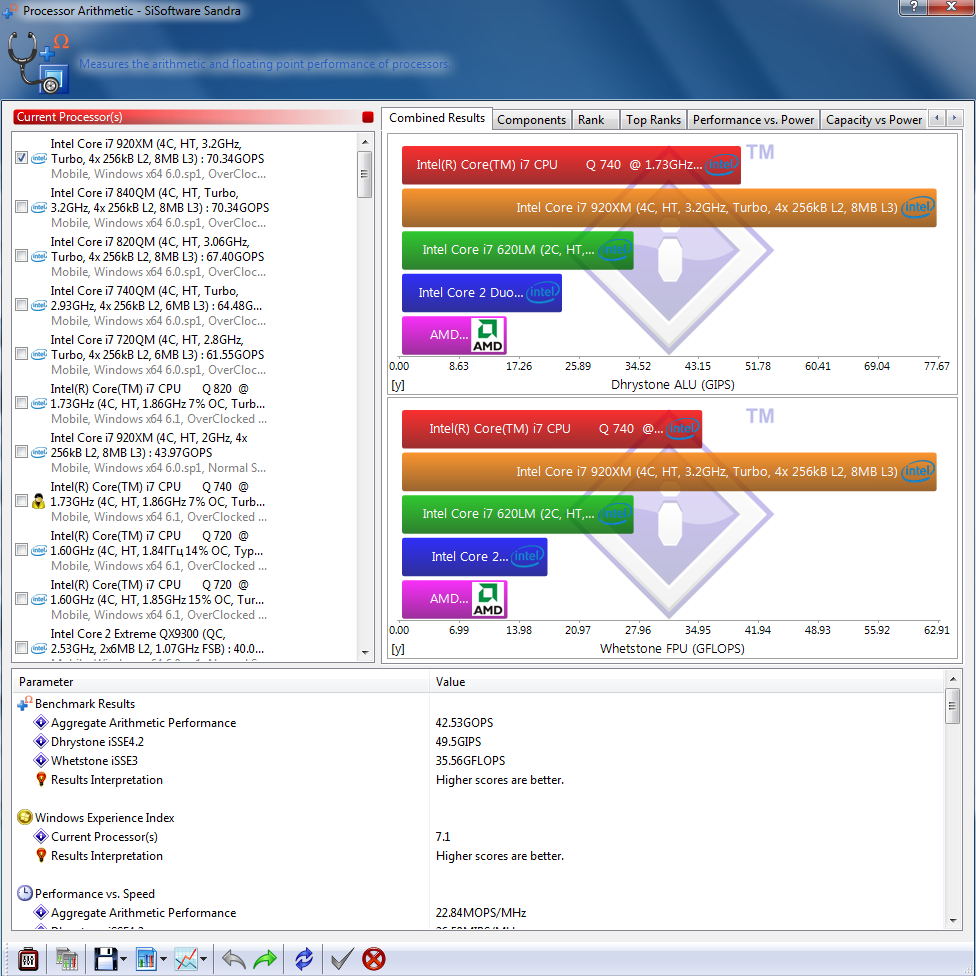Check the Core 2 Extreme QX9300 checkbox
Viewport: 976px width, 976px height.
coord(21,647)
